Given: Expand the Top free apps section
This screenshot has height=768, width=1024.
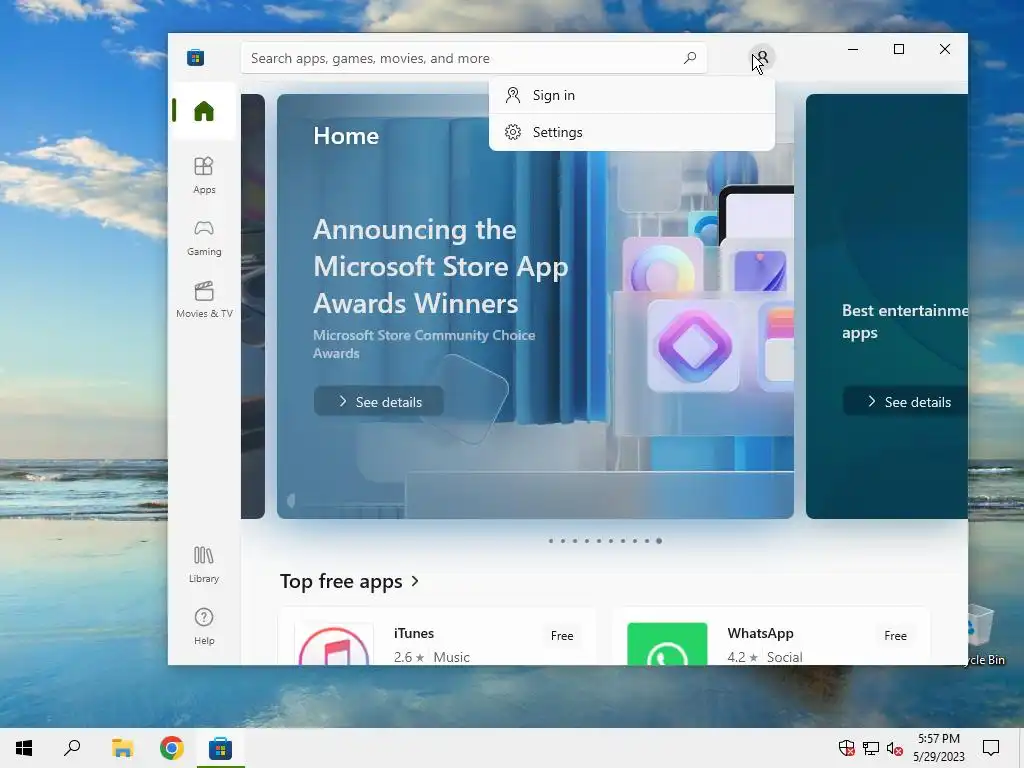Looking at the screenshot, I should click(415, 581).
